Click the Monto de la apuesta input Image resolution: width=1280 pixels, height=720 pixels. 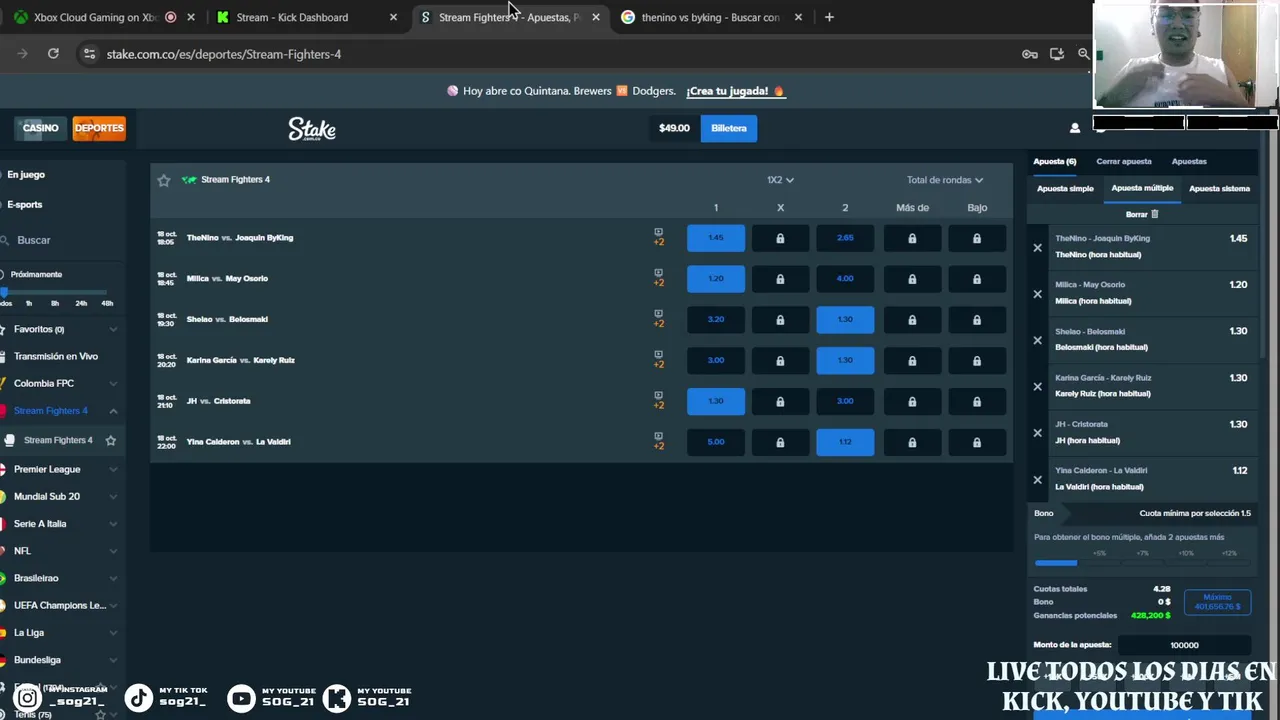pos(1184,646)
